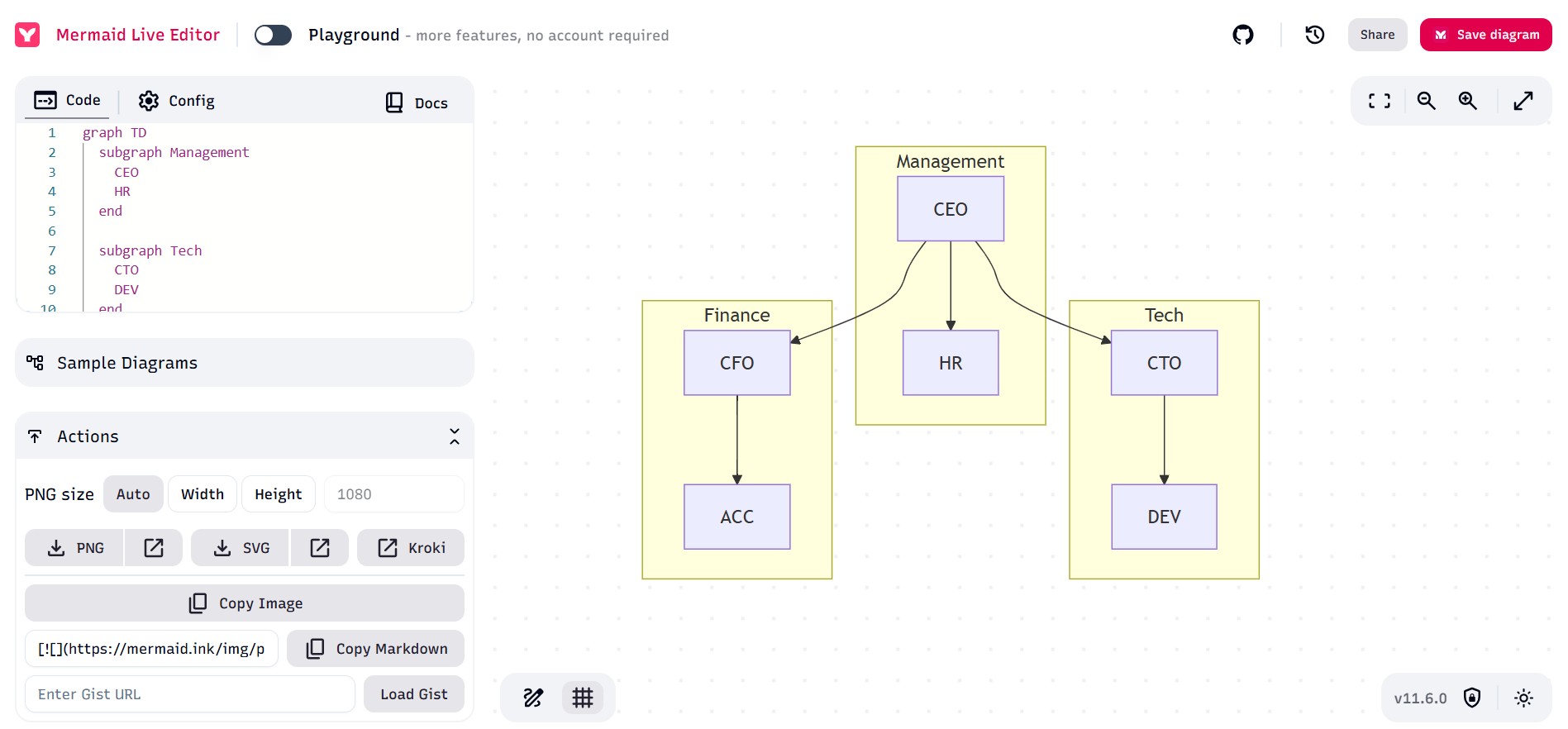Viewport: 1568px width, 729px height.
Task: Click the Share button
Action: click(1377, 35)
